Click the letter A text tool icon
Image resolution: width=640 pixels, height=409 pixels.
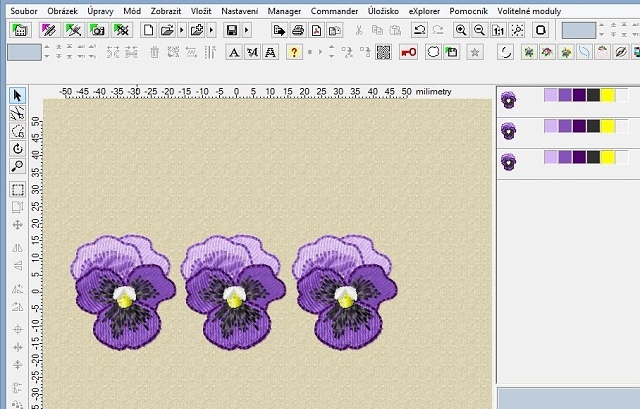tap(234, 52)
